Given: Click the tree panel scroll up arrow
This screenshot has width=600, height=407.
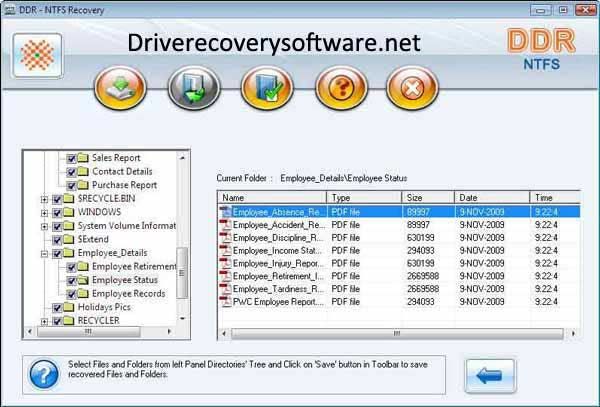Looking at the screenshot, I should tap(183, 157).
